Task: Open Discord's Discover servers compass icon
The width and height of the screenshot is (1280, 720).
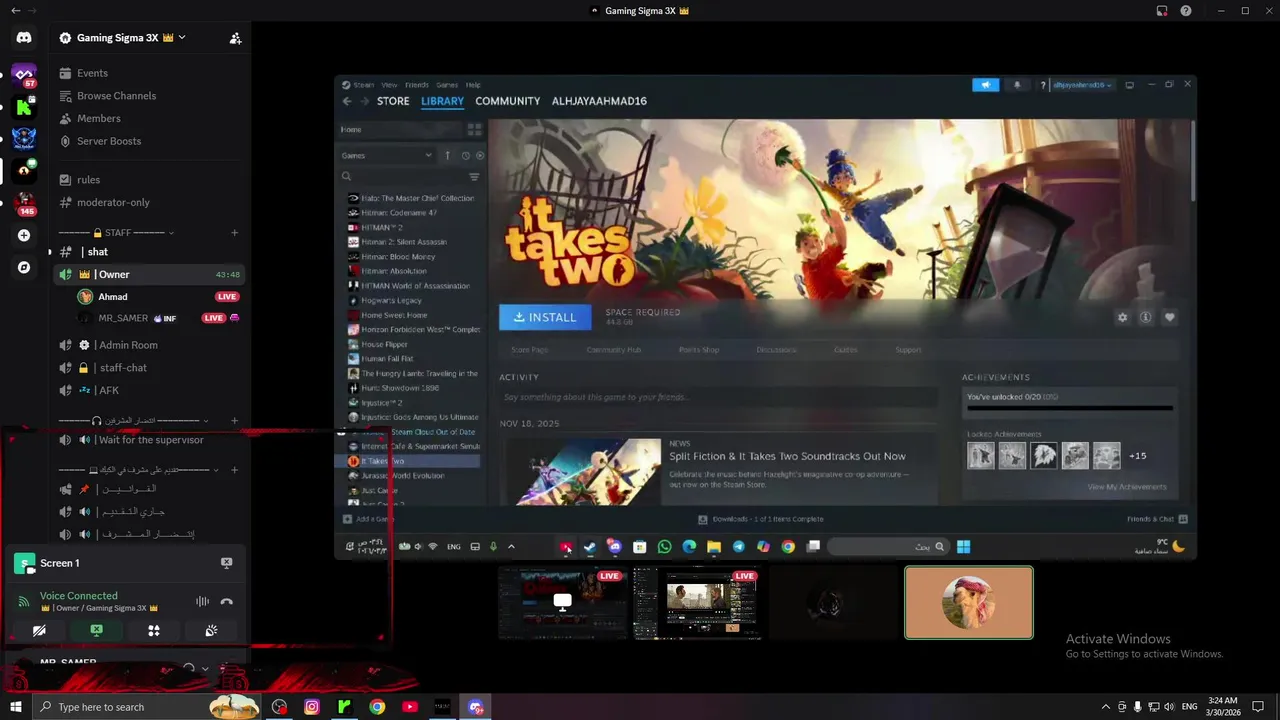Action: pyautogui.click(x=24, y=267)
